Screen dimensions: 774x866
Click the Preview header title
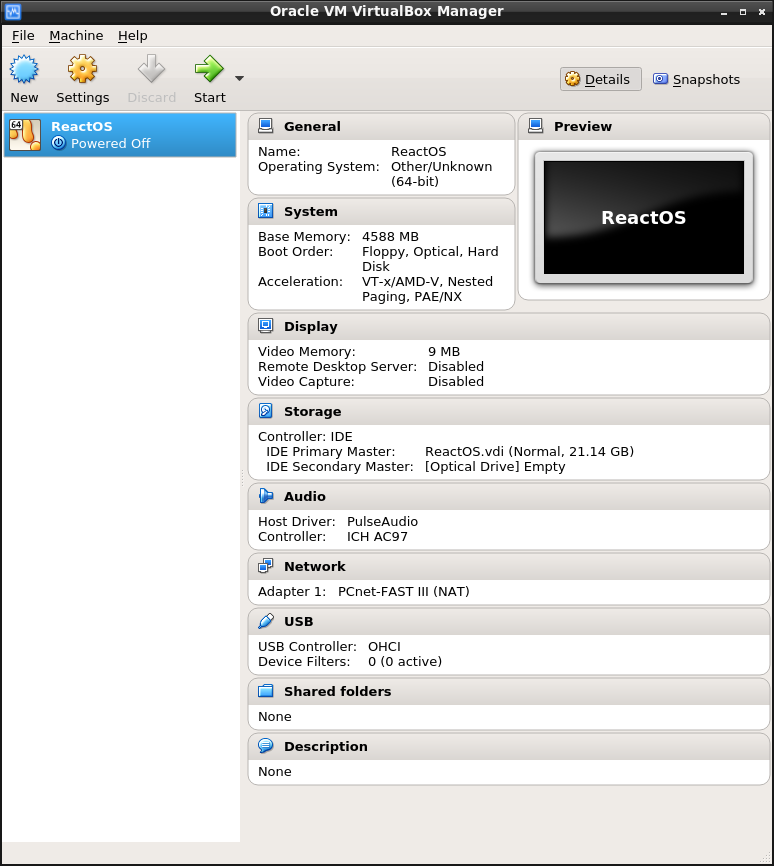point(583,126)
